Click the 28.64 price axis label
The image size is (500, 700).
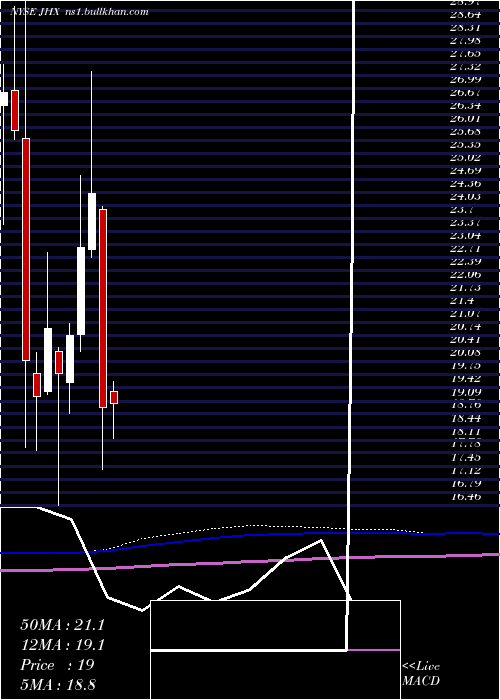(465, 15)
